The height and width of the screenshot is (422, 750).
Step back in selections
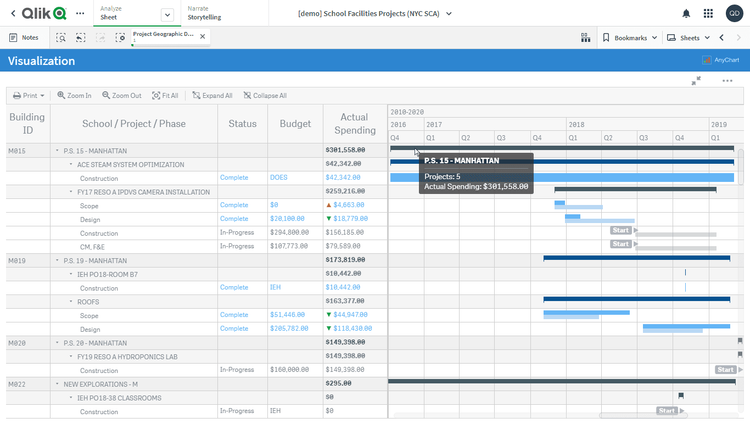[81, 37]
